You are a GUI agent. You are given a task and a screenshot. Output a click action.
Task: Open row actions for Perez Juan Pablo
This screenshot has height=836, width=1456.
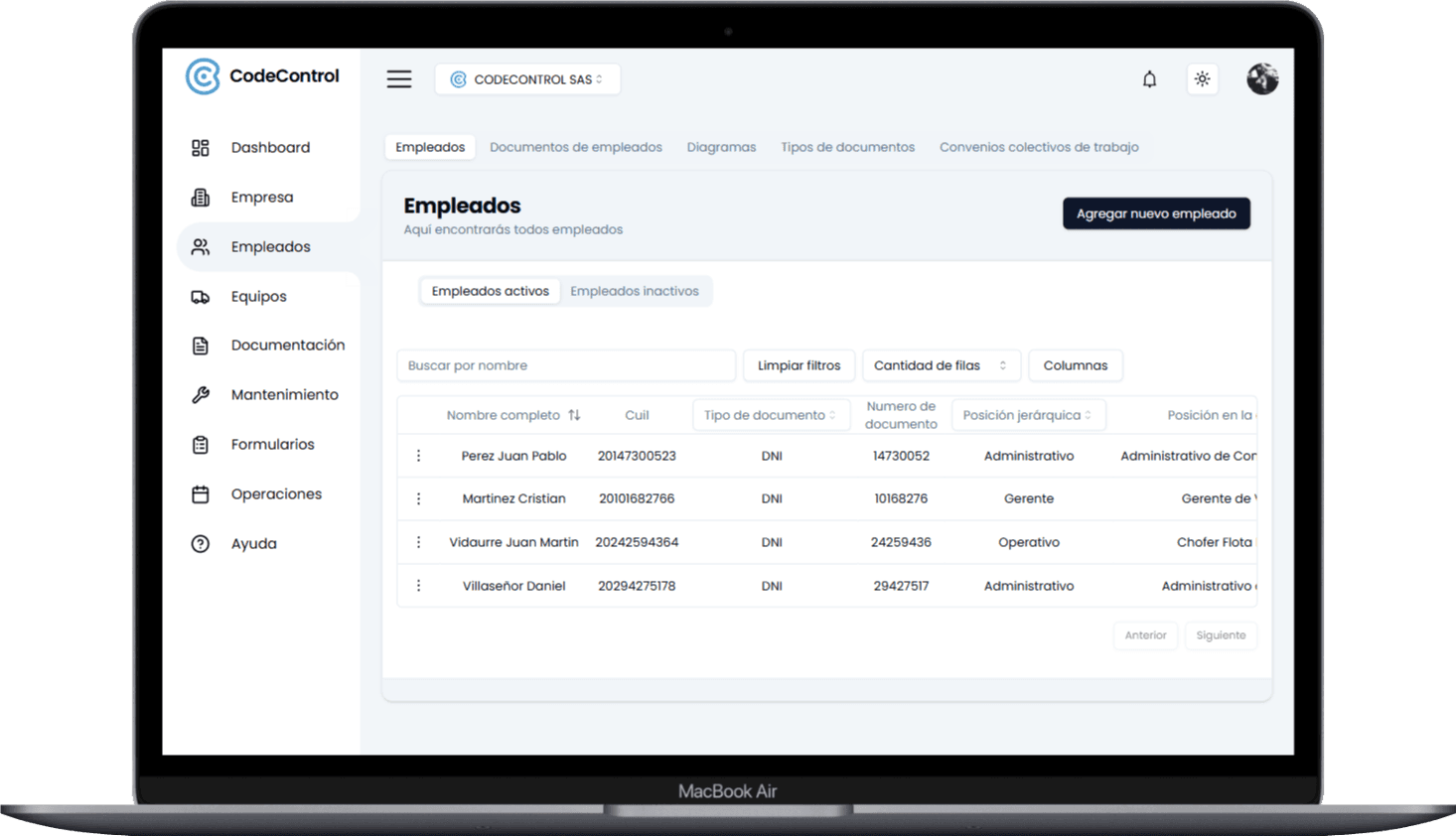coord(418,456)
